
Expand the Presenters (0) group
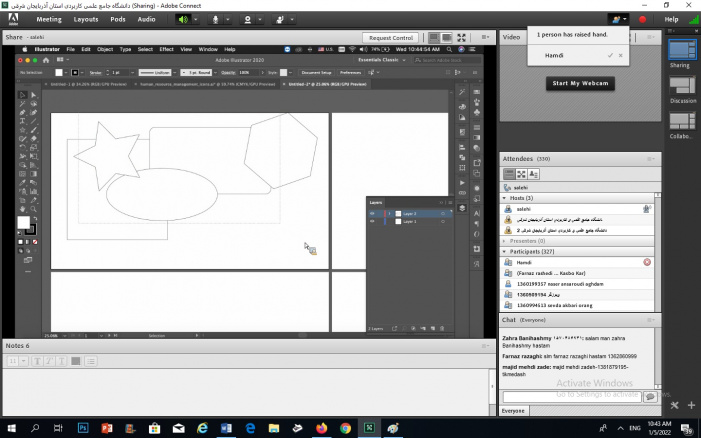pos(505,241)
